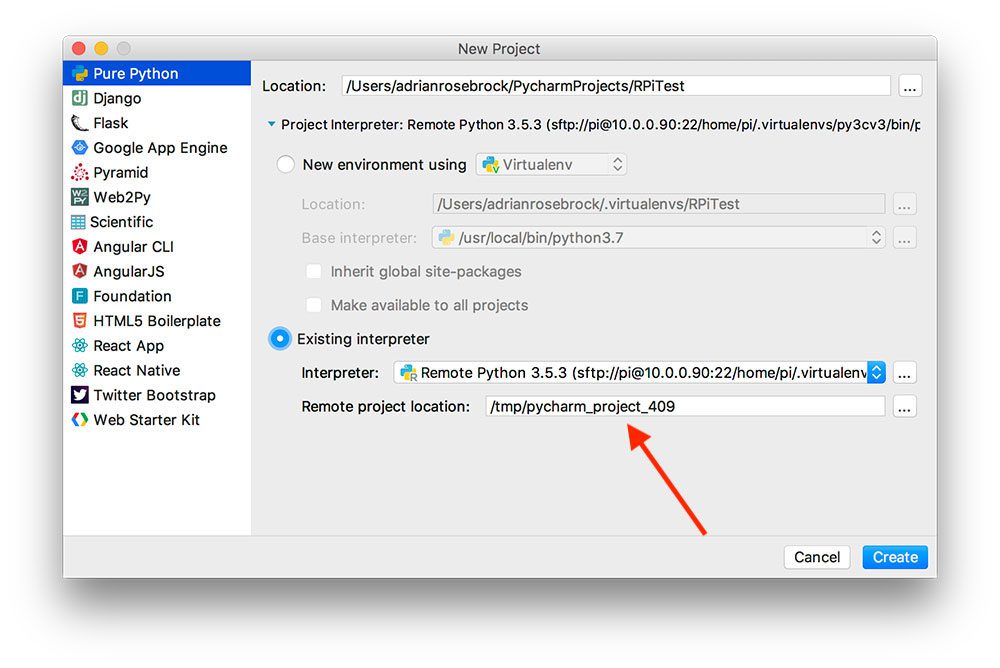
Task: Click the Virtualenv python icon
Action: [x=490, y=165]
